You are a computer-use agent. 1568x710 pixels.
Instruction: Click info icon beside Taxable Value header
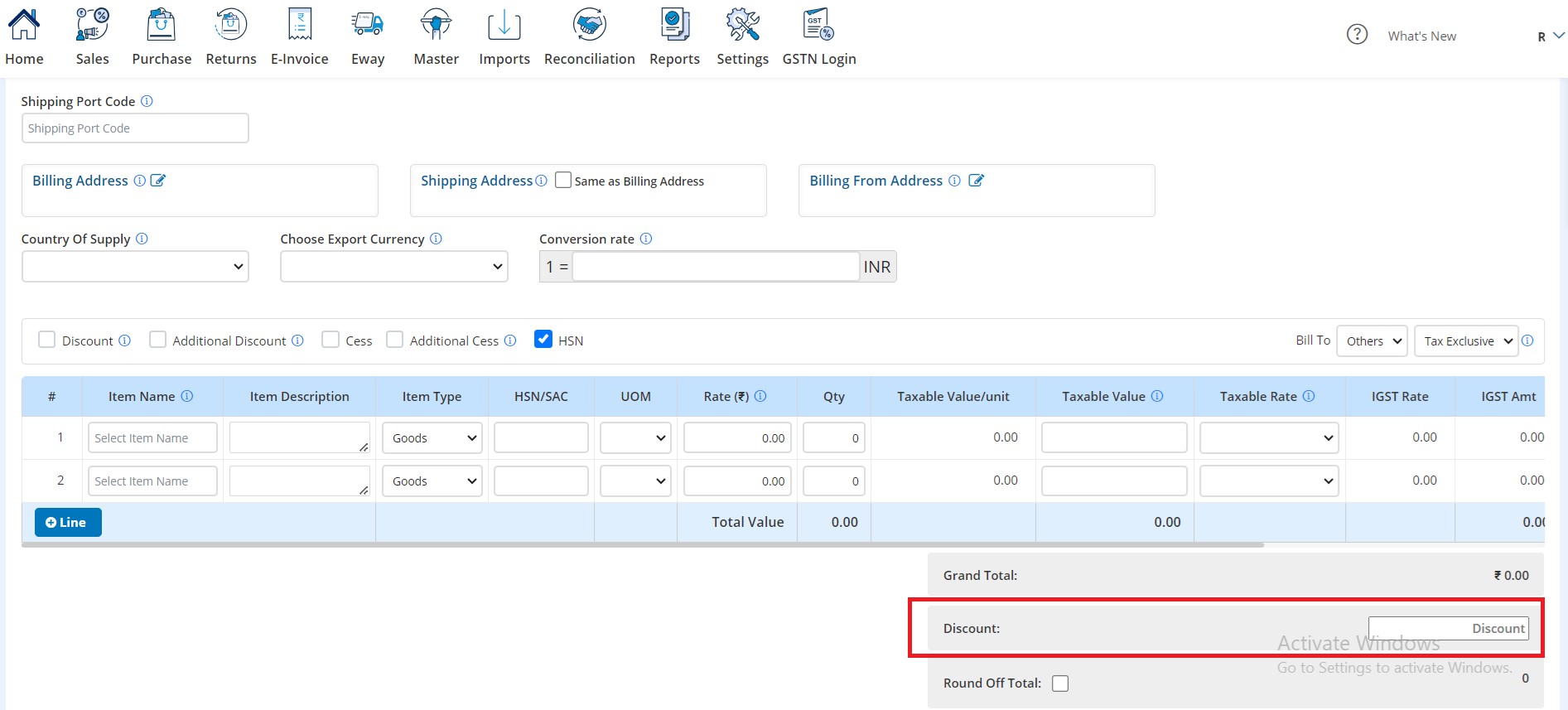1157,396
